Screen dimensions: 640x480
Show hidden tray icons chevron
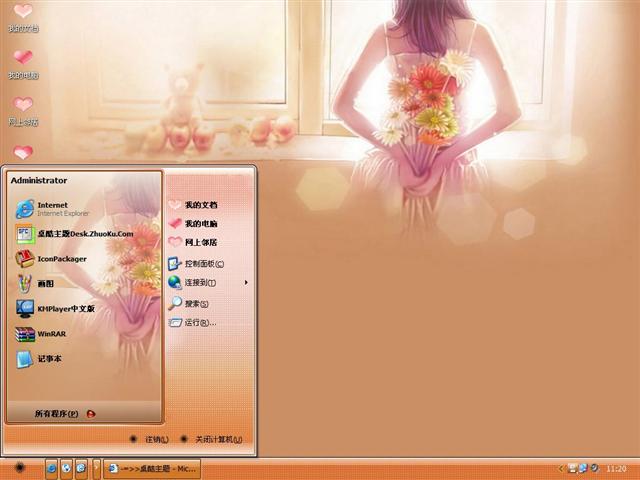(561, 468)
